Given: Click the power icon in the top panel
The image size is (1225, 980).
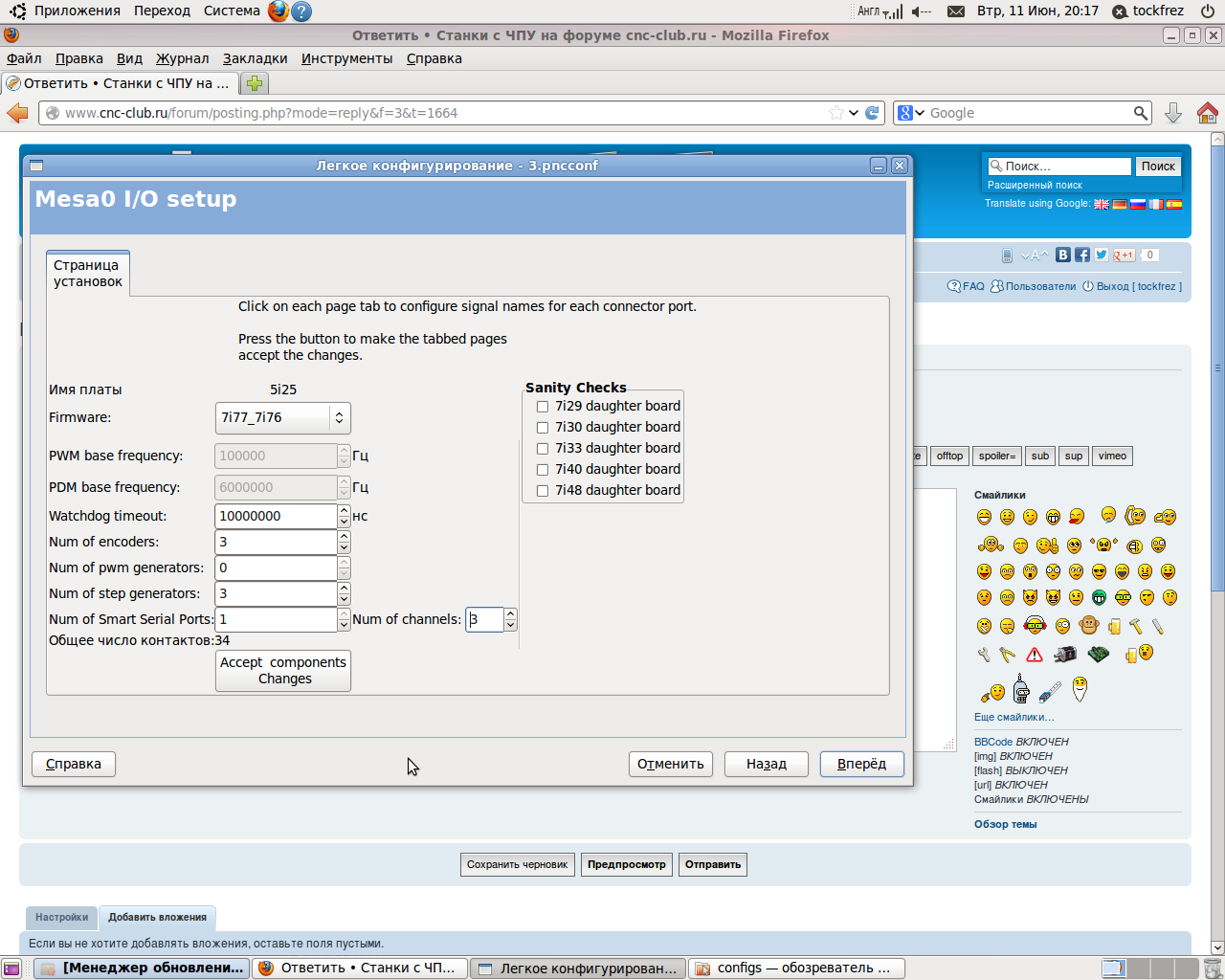Looking at the screenshot, I should (1208, 11).
